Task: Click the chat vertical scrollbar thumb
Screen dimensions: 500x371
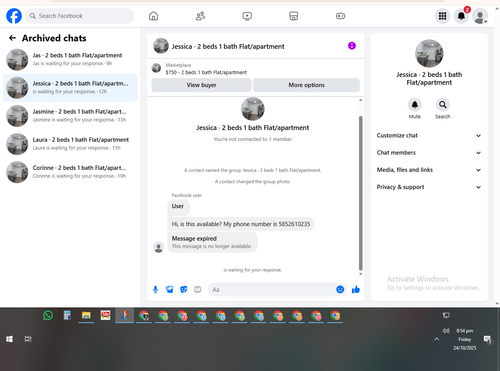Action: (360, 193)
